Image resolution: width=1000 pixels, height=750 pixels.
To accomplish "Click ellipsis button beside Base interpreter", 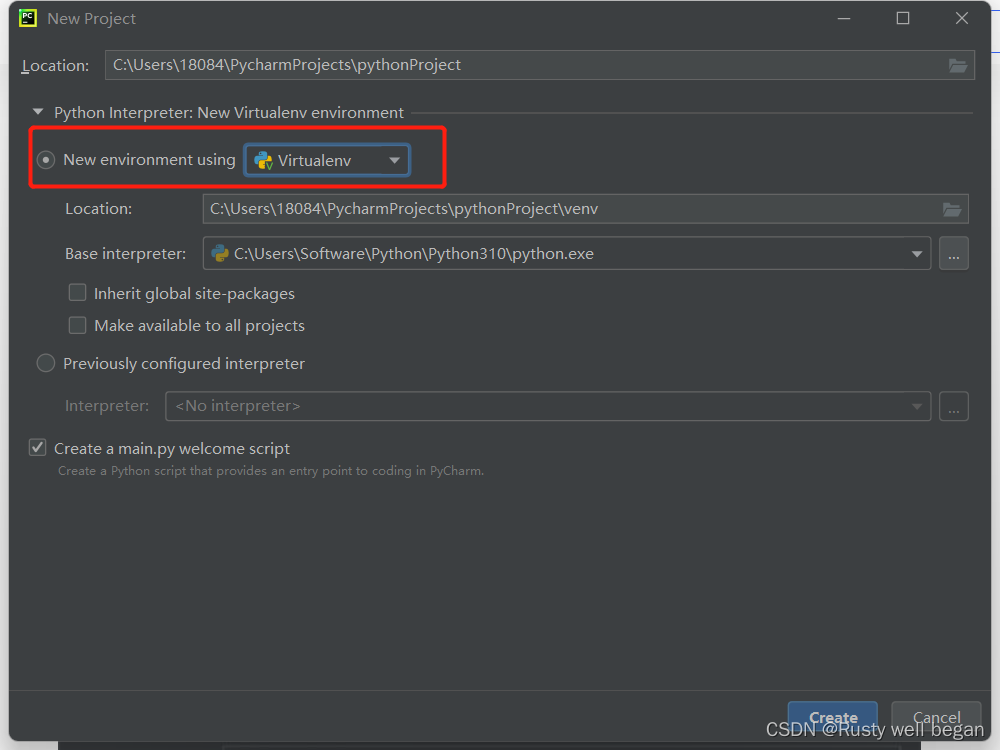I will click(x=953, y=254).
